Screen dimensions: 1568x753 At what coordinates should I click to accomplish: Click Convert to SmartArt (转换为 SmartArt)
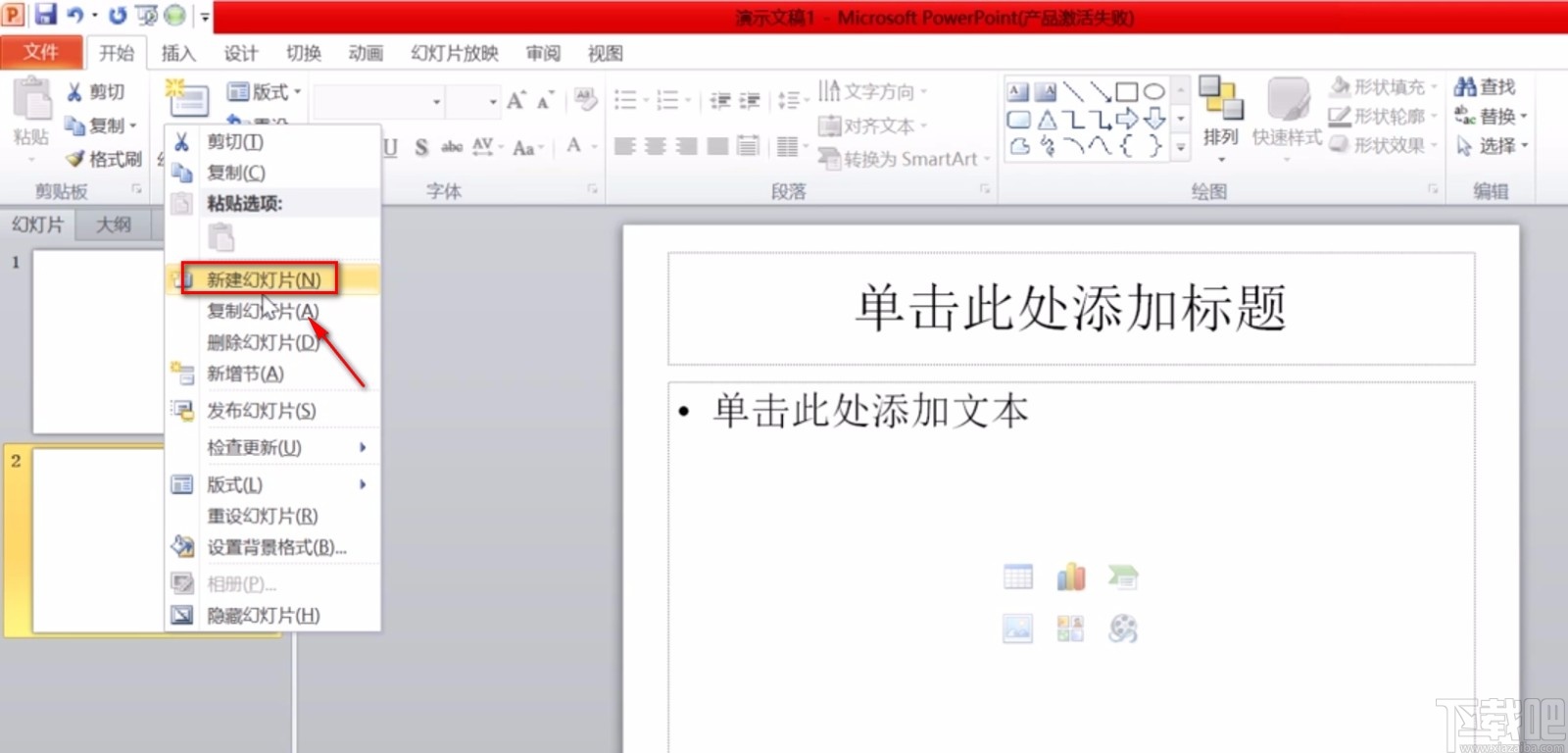pos(905,158)
